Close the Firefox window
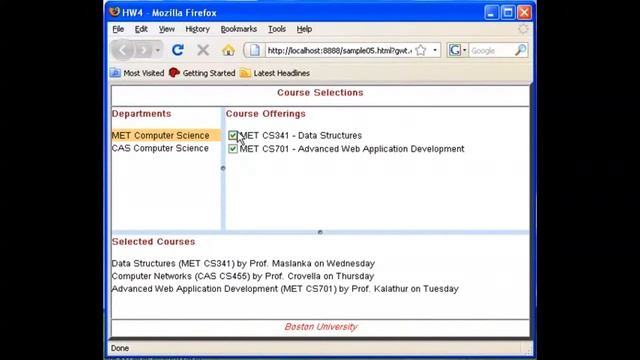Viewport: 640px width, 360px height. (524, 13)
